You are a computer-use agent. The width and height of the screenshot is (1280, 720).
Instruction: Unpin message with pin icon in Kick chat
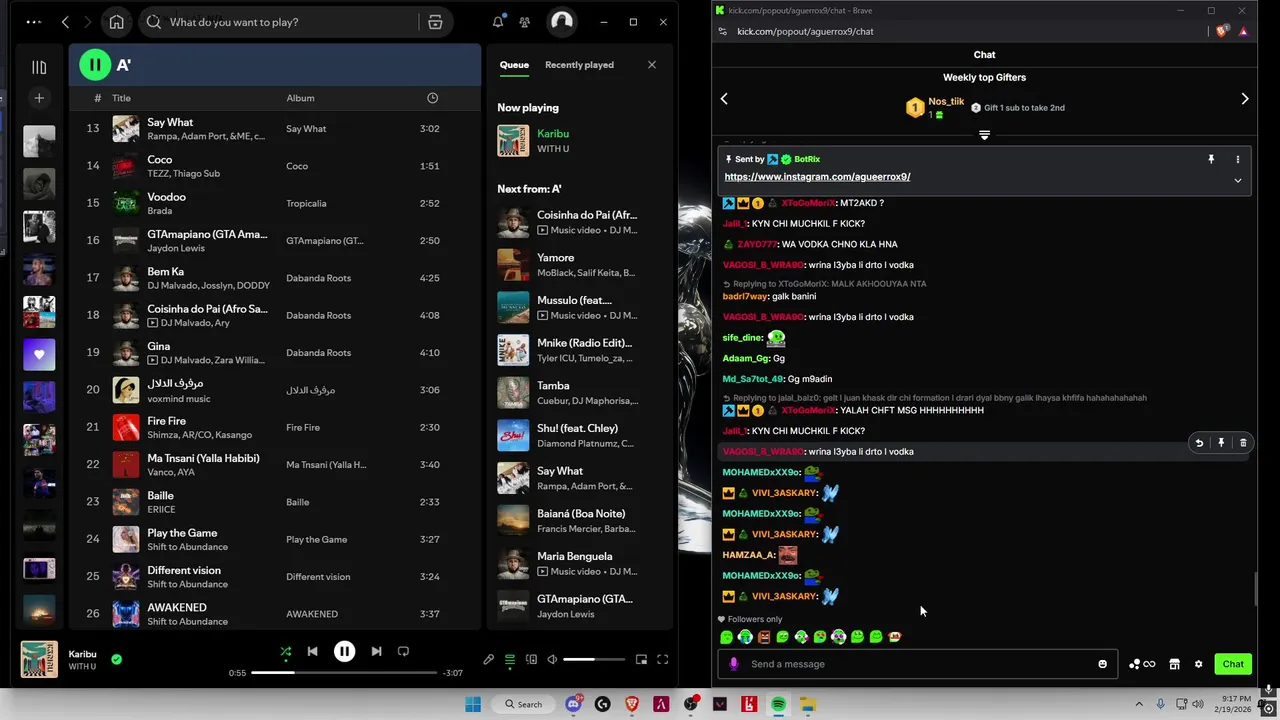tap(1210, 159)
